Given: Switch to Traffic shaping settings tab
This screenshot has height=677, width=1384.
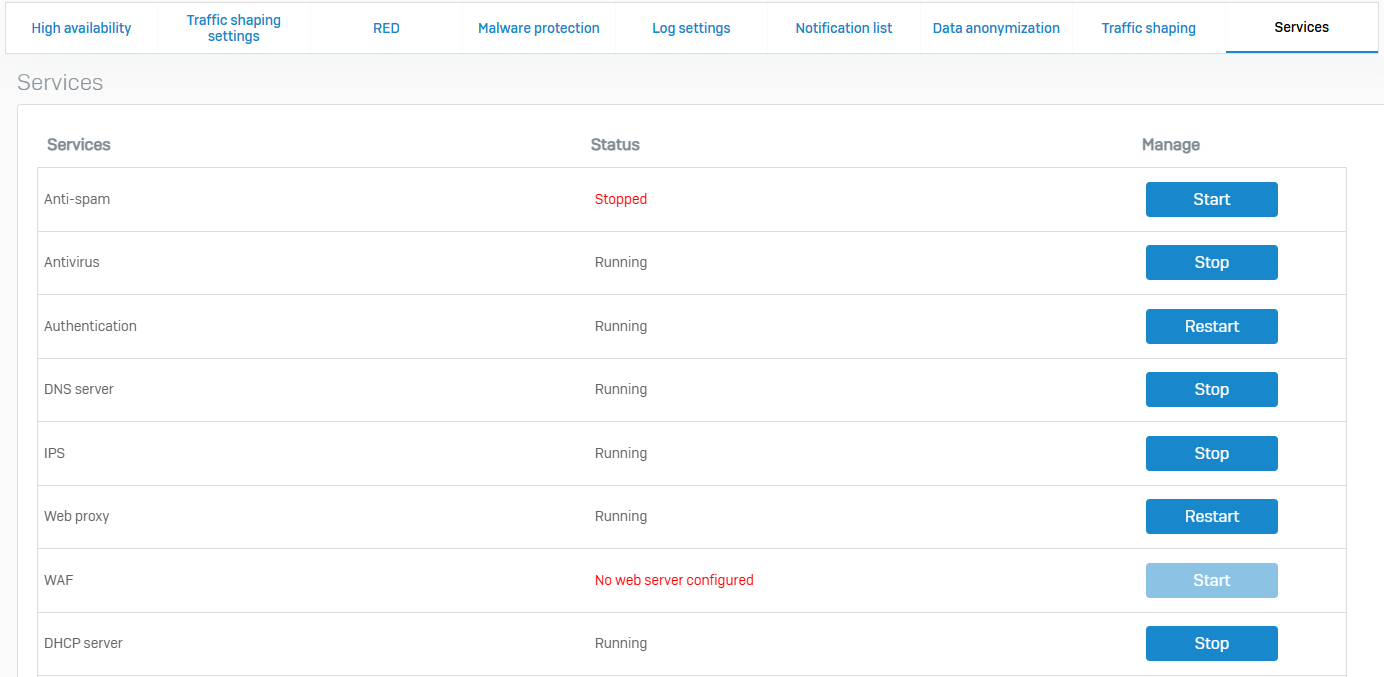Looking at the screenshot, I should 234,28.
